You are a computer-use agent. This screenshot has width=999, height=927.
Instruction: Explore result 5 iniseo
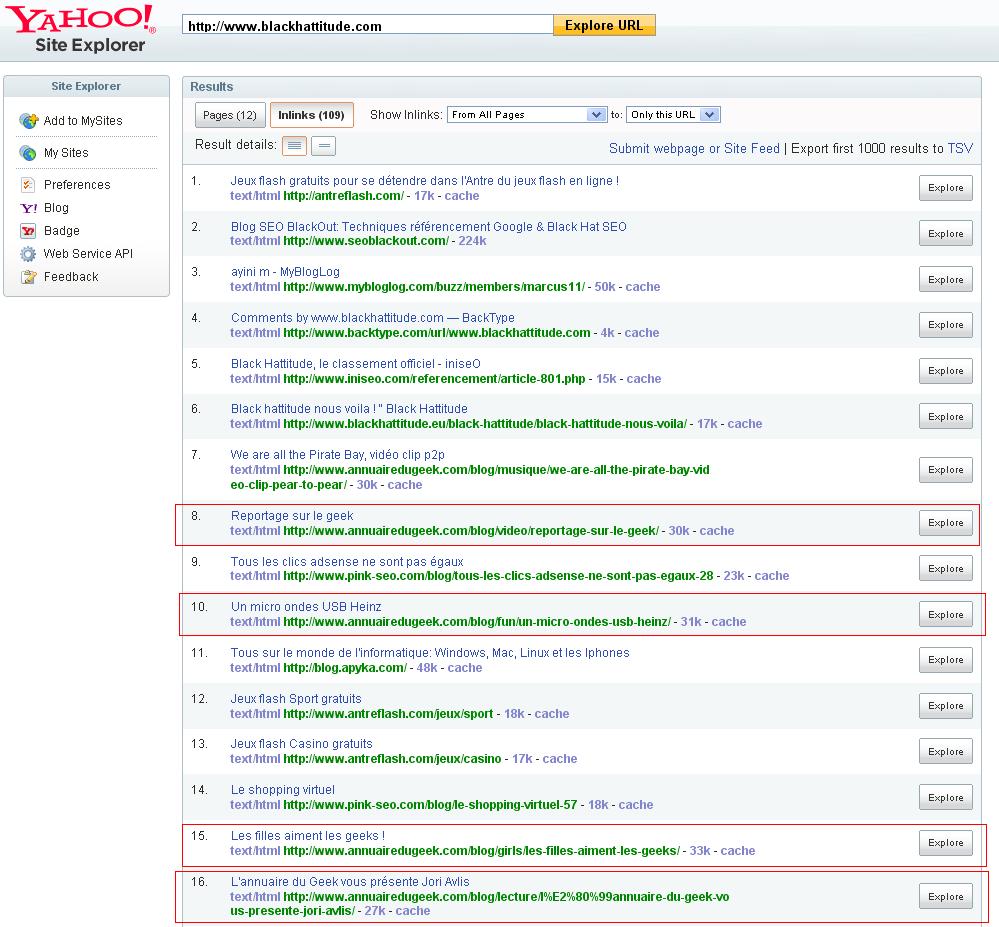point(945,371)
